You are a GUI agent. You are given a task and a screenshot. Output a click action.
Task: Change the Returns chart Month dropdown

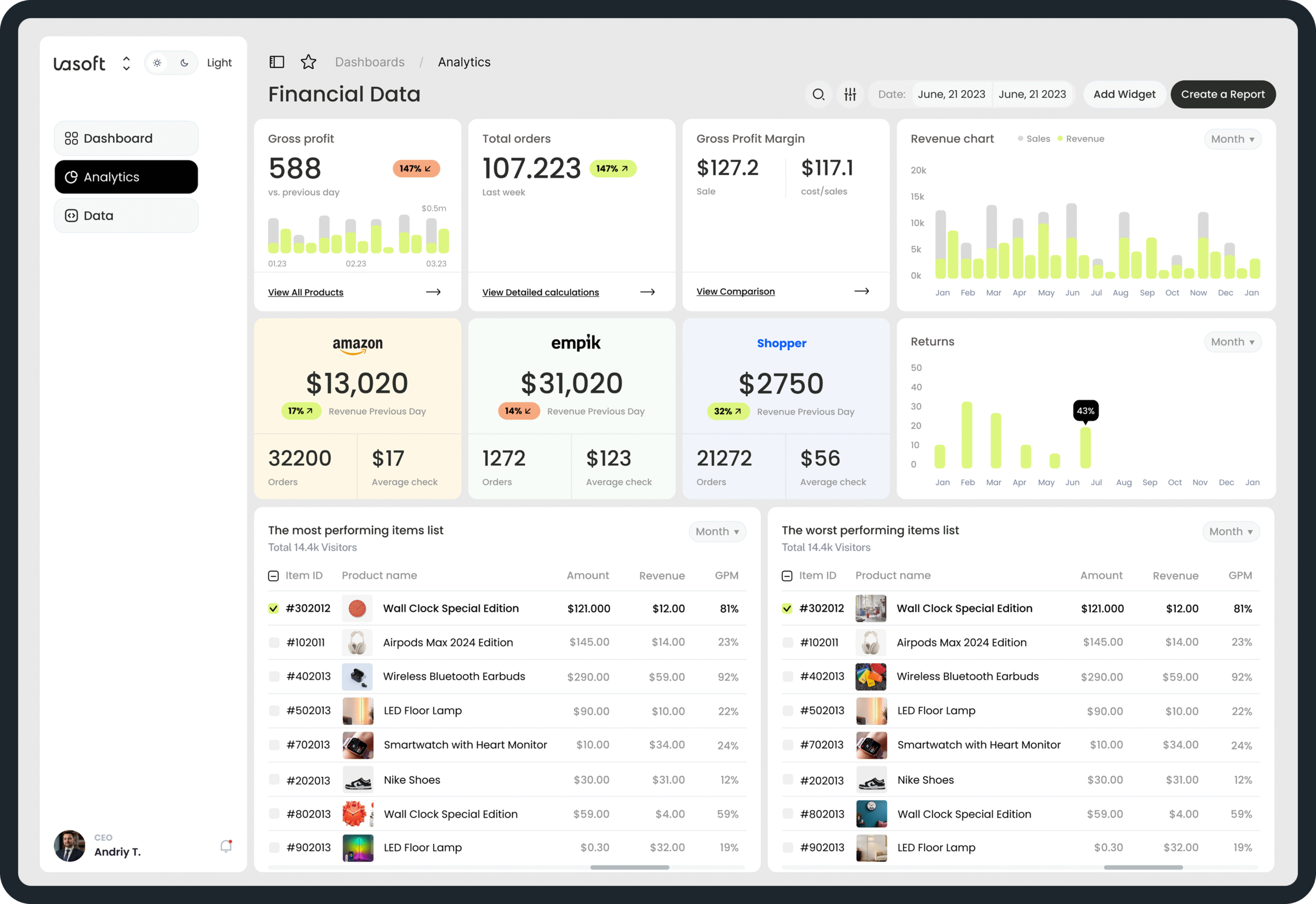[x=1233, y=342]
